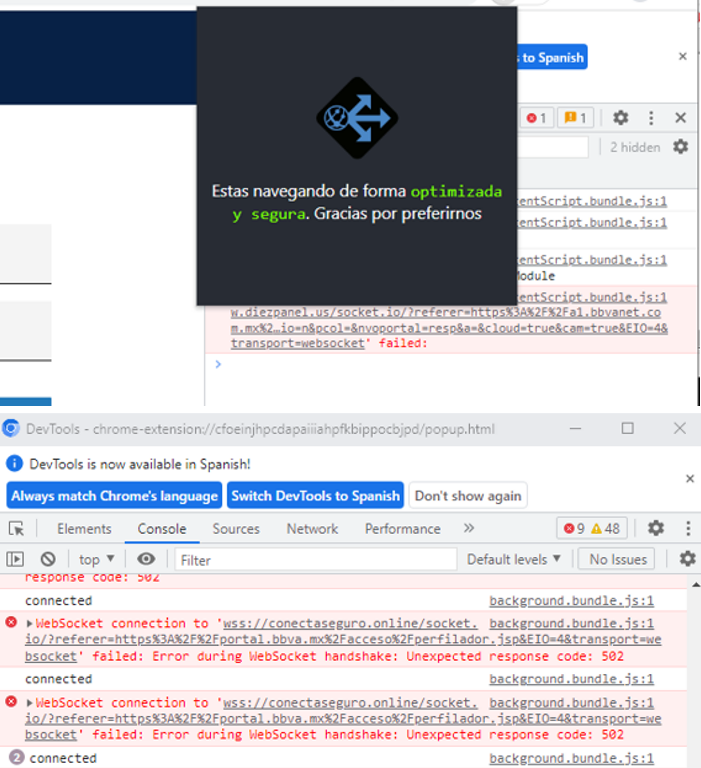
Task: Open the Network tab
Action: [312, 529]
